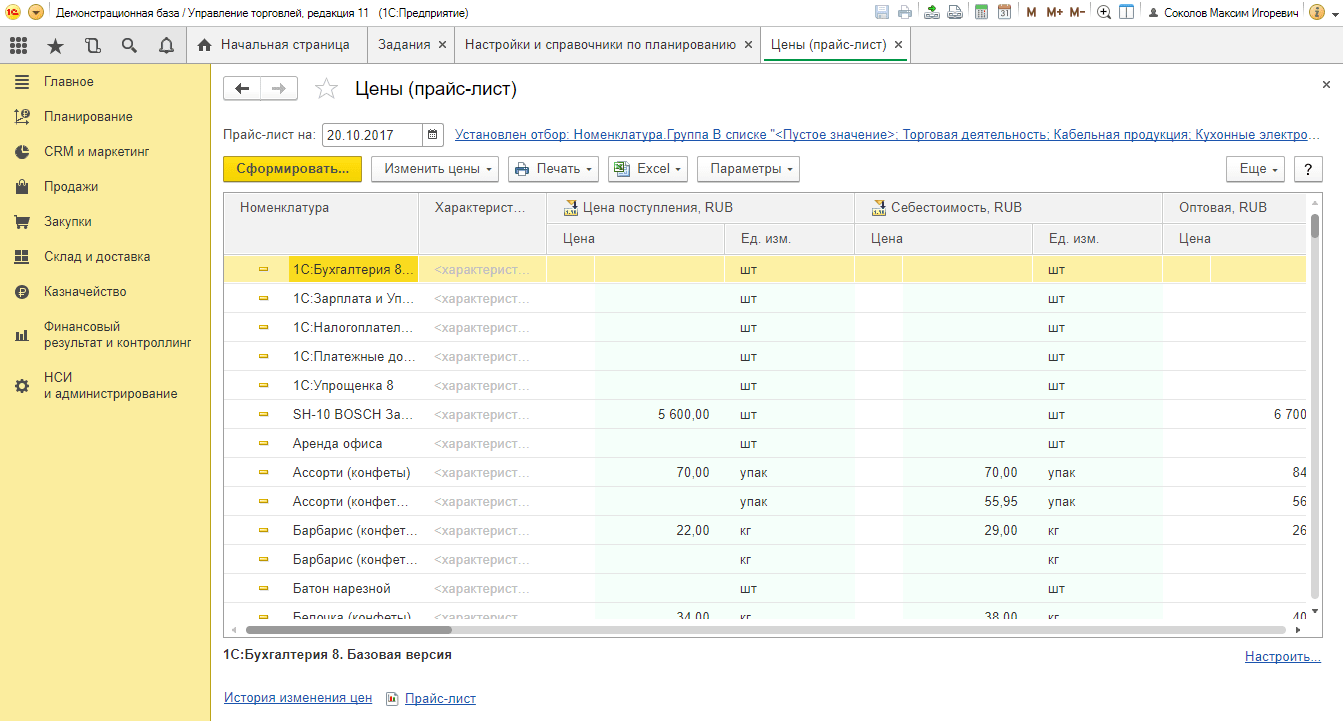The width and height of the screenshot is (1343, 721).
Task: Select the 1С:Зарплата и Уп… row
Action: click(x=765, y=299)
